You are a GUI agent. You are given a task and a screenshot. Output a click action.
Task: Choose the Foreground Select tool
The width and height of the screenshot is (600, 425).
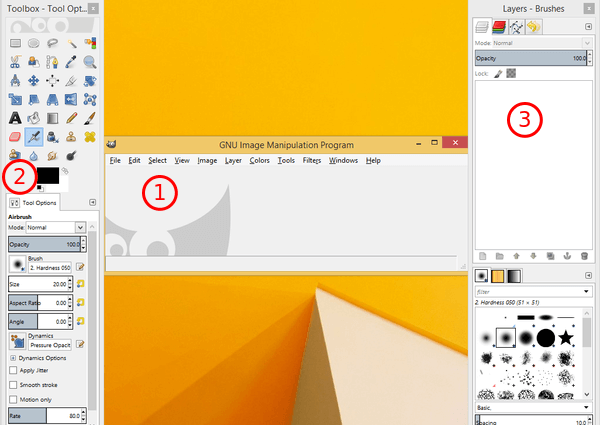pyautogui.click(x=34, y=62)
